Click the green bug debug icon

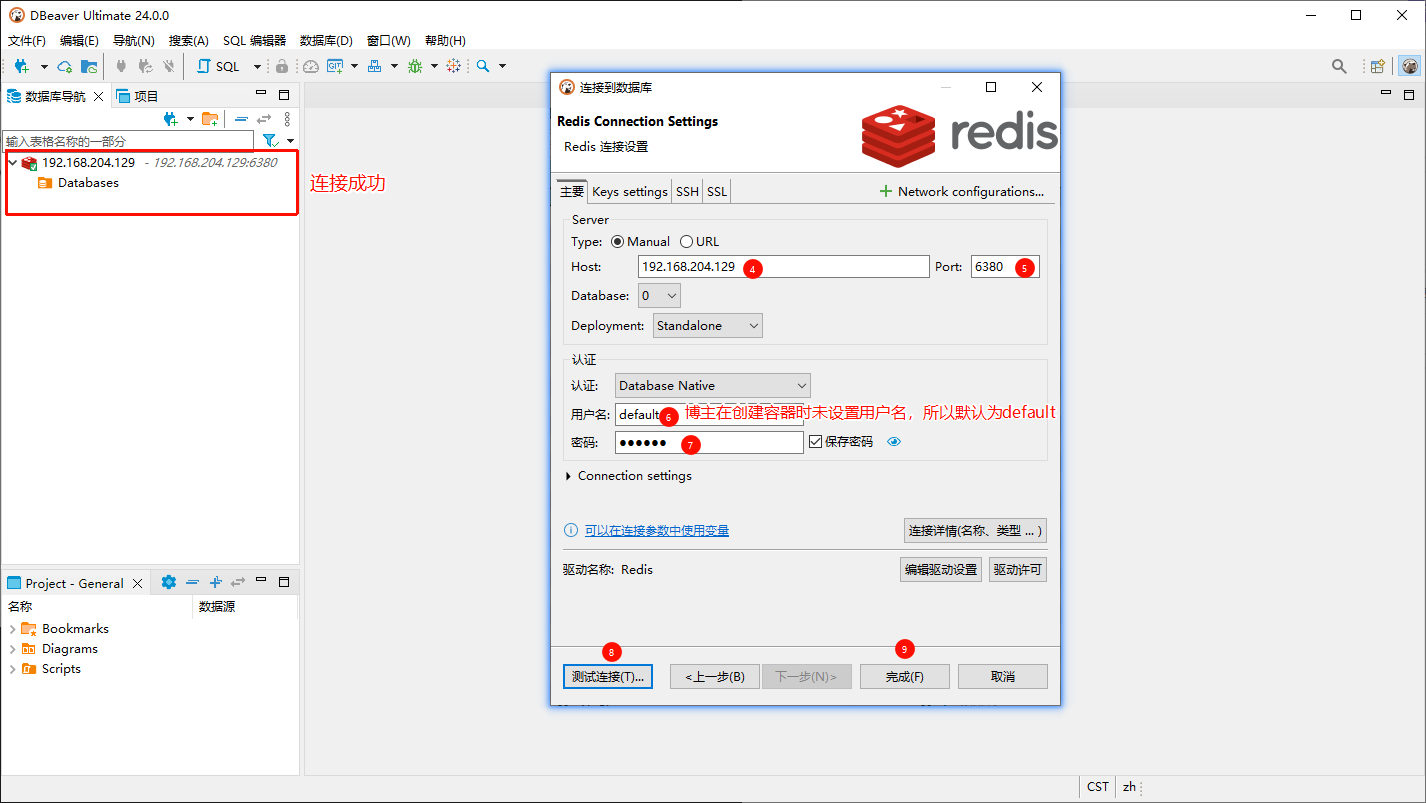click(415, 66)
